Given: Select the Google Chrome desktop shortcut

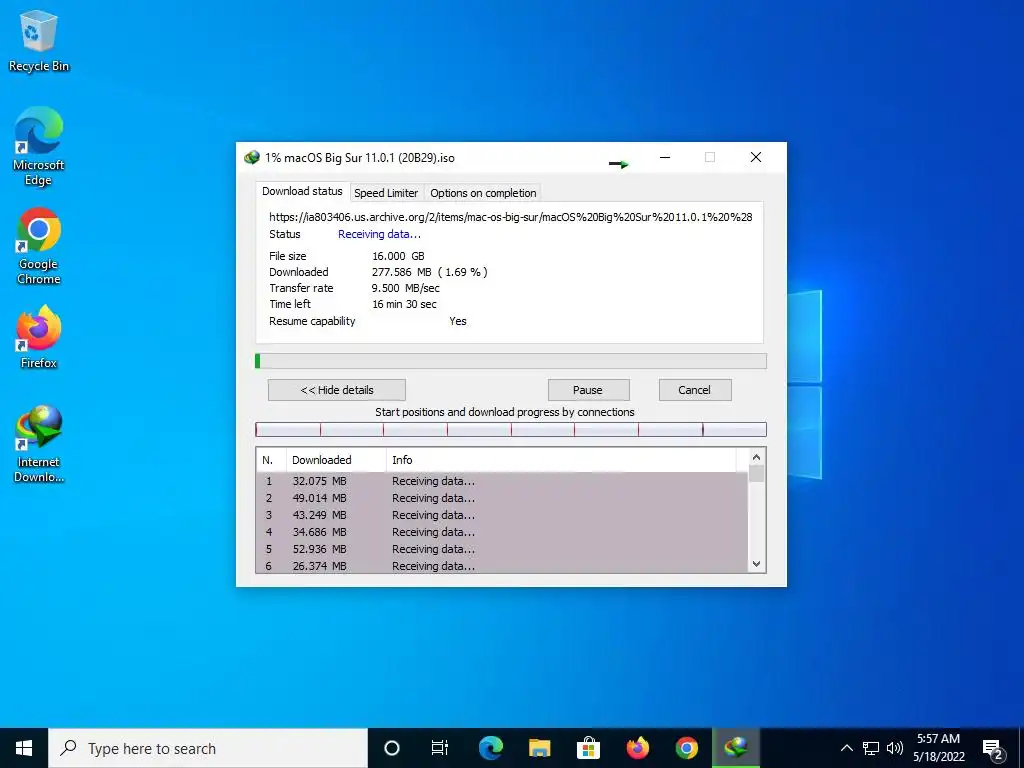Looking at the screenshot, I should [39, 246].
